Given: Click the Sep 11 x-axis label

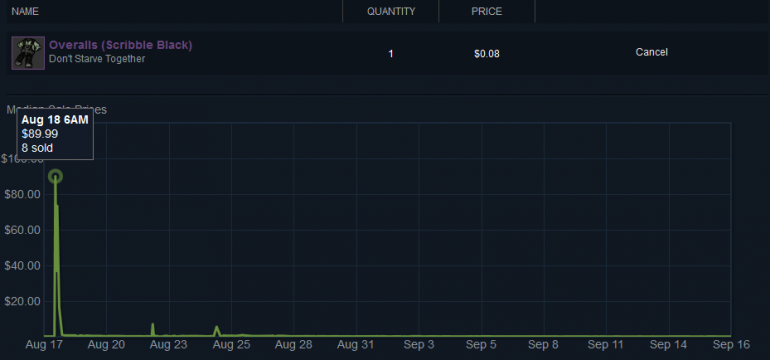Looking at the screenshot, I should click(605, 345).
